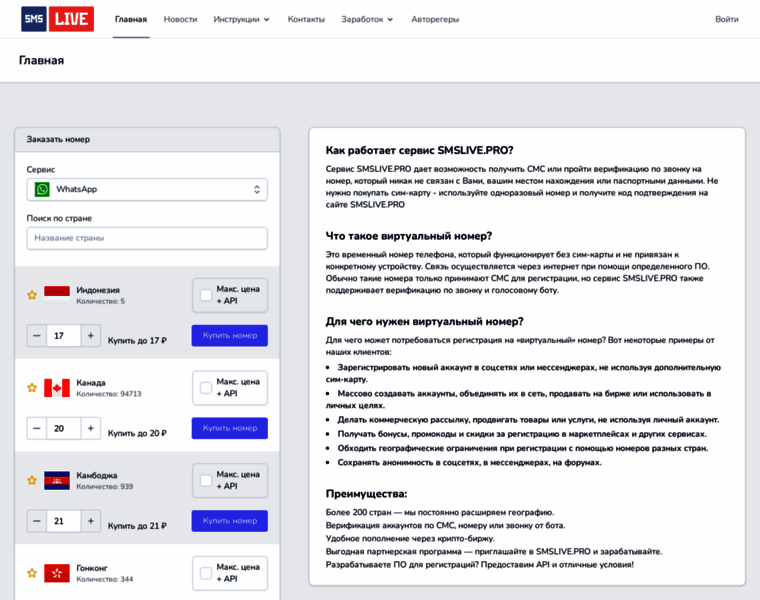The width and height of the screenshot is (760, 600).
Task: Click the Канада price field showing 20
Action: pyautogui.click(x=63, y=428)
